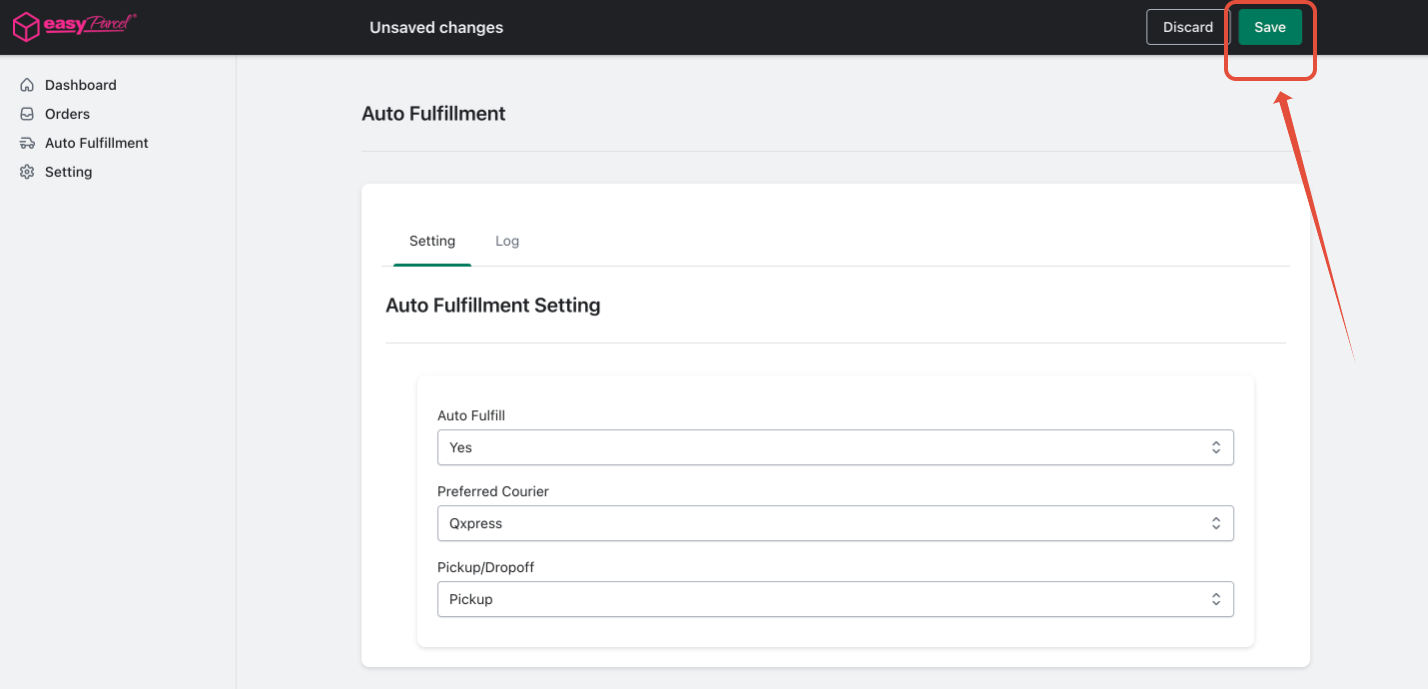Go to Orders in the sidebar
The width and height of the screenshot is (1428, 689).
tap(67, 114)
